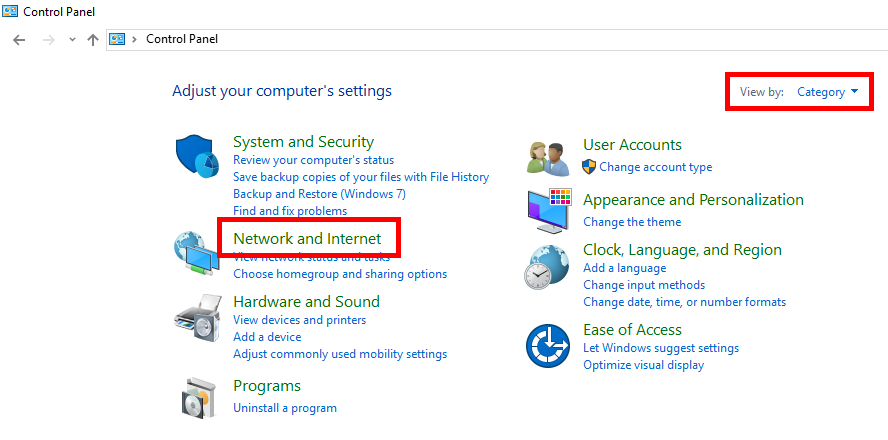
Task: Open Backup and Restore (Windows 7)
Action: pos(319,193)
